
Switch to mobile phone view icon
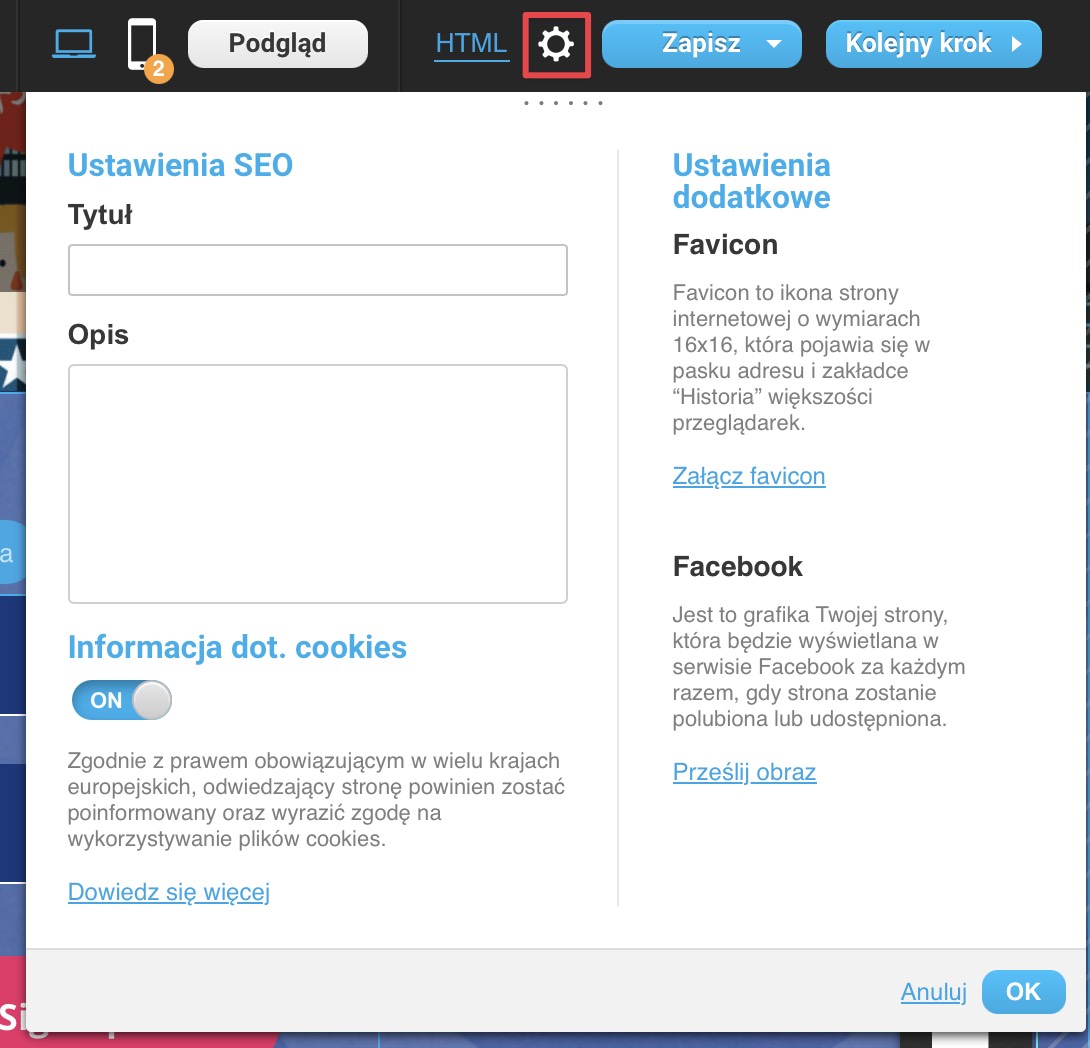pos(142,44)
